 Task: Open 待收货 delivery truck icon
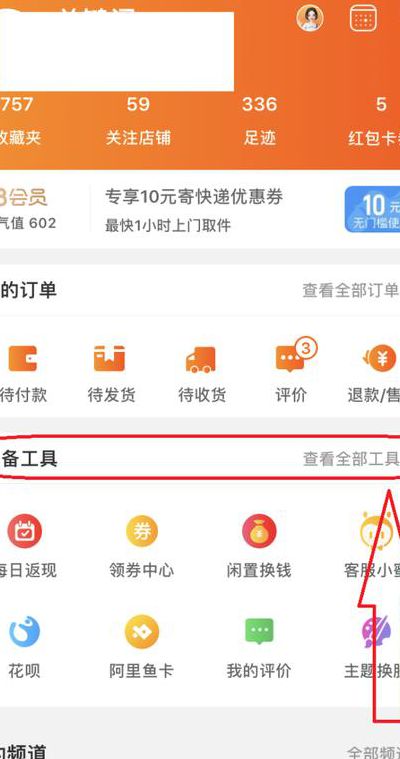coord(200,360)
